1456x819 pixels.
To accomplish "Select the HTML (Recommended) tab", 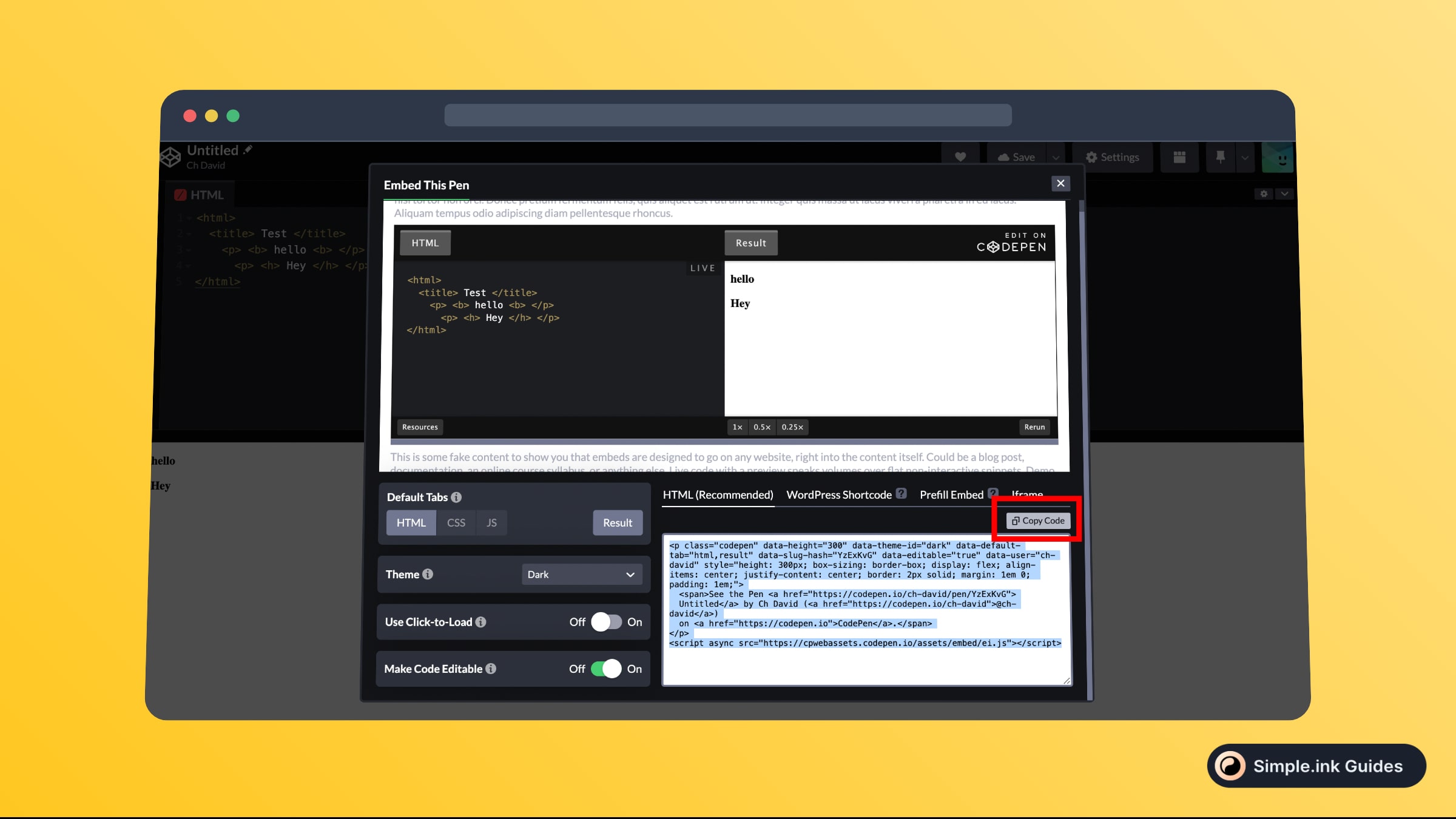I will coord(718,494).
